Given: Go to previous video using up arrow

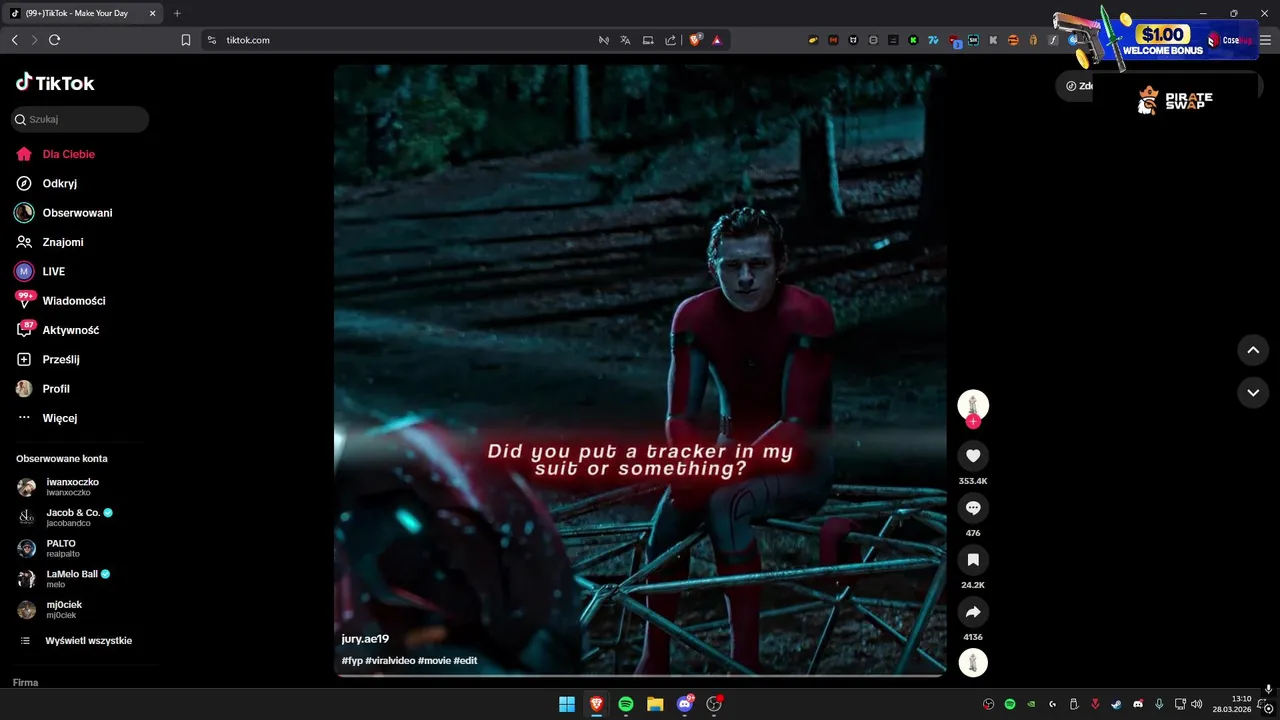Looking at the screenshot, I should coord(1253,350).
